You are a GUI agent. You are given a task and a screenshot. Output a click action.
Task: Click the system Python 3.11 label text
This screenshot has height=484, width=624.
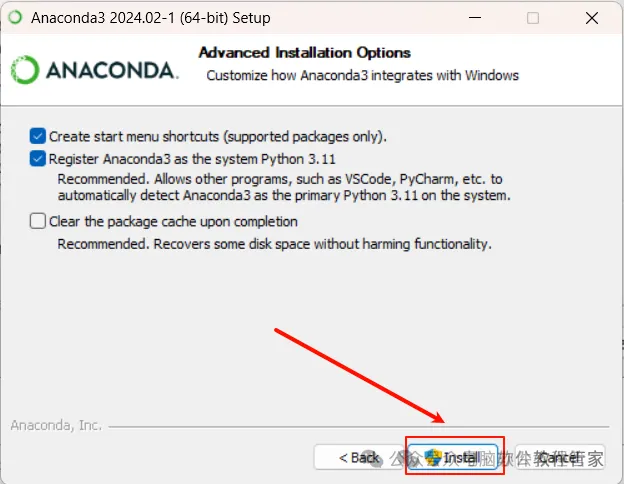coord(192,159)
